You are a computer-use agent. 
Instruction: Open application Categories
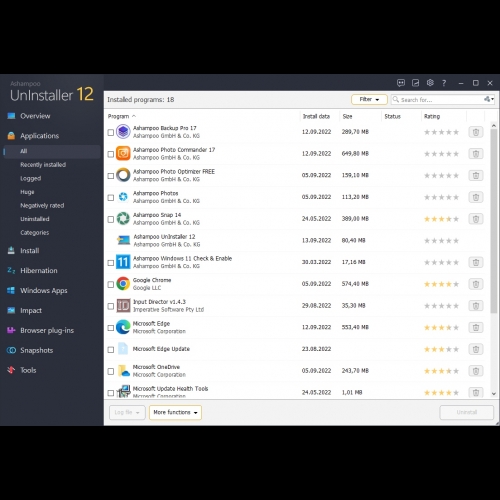click(35, 233)
